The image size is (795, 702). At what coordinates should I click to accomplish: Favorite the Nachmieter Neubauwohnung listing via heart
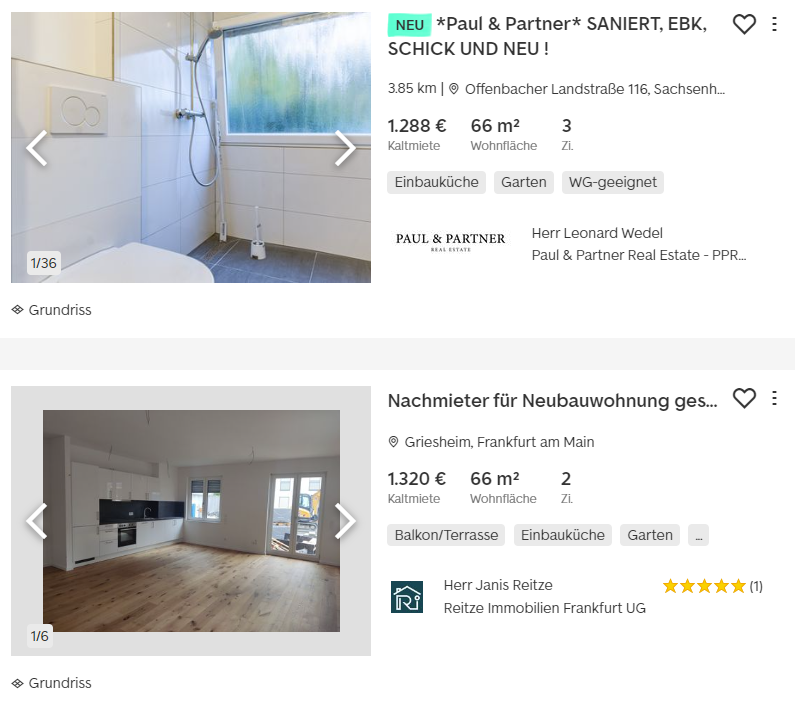[x=744, y=398]
